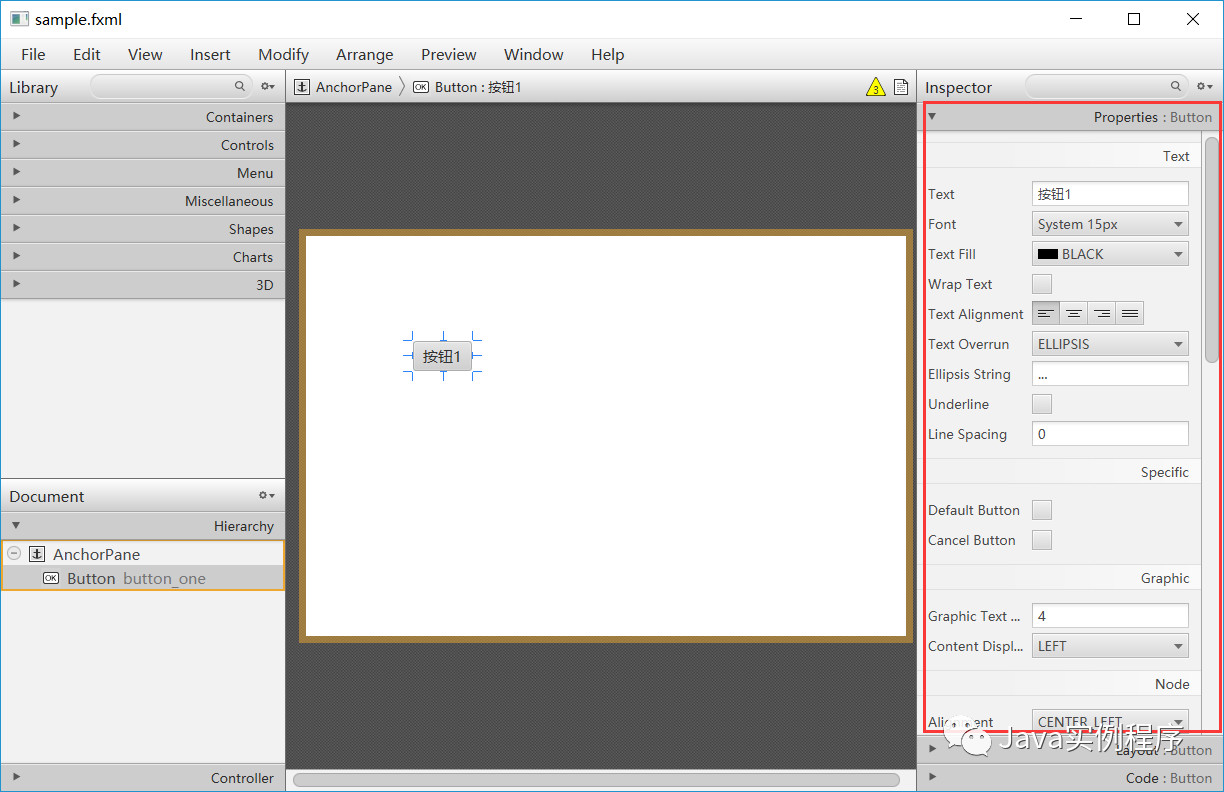Screen dimensions: 1224x792
Task: Collapse the AnchorPane tree item
Action: (x=14, y=553)
